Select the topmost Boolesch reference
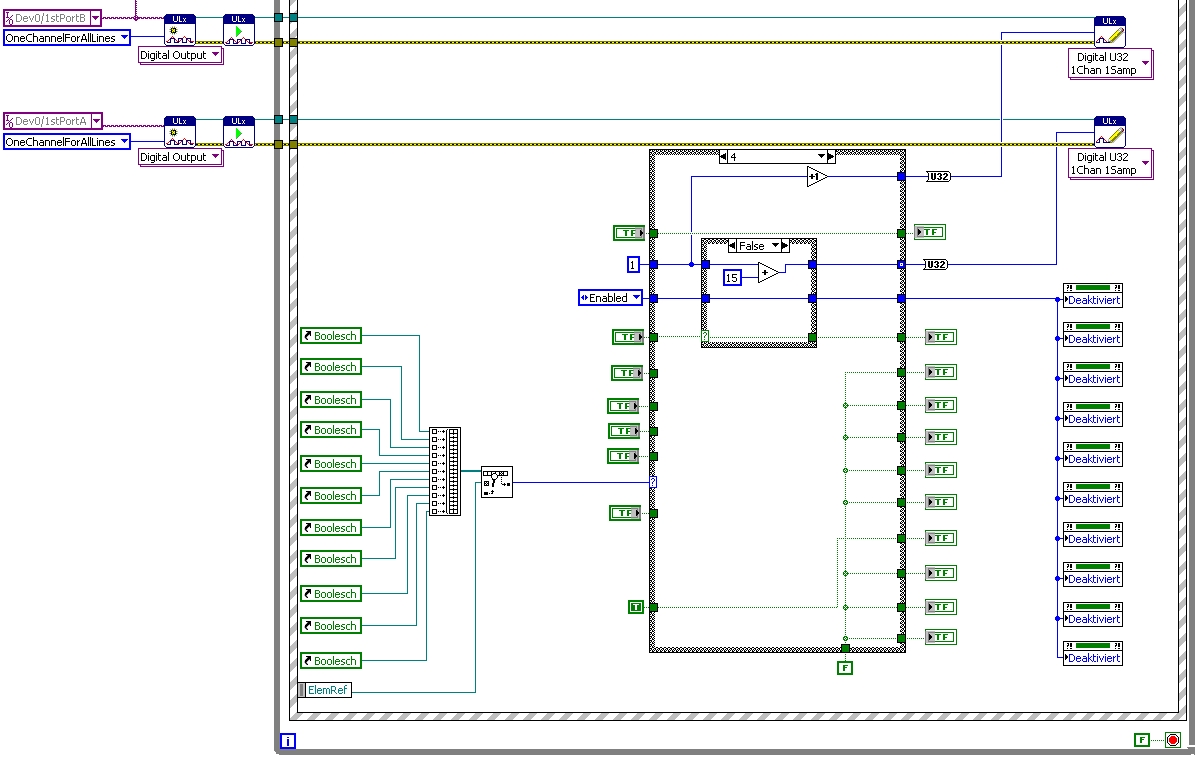Screen dimensions: 1199x760 tap(330, 336)
